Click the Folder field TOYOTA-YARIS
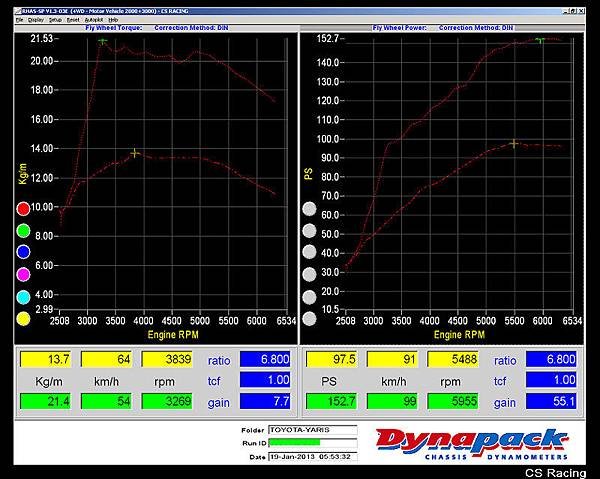 click(x=313, y=430)
